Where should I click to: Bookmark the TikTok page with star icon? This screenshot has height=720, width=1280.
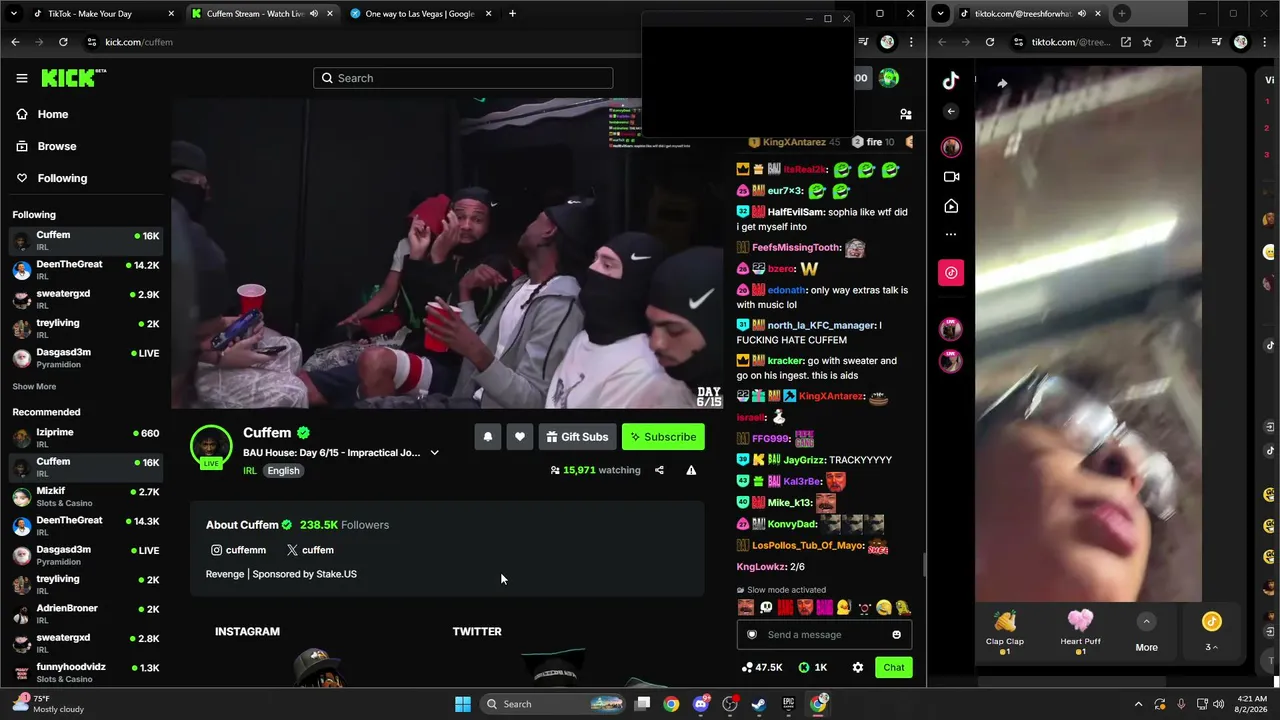point(1147,42)
